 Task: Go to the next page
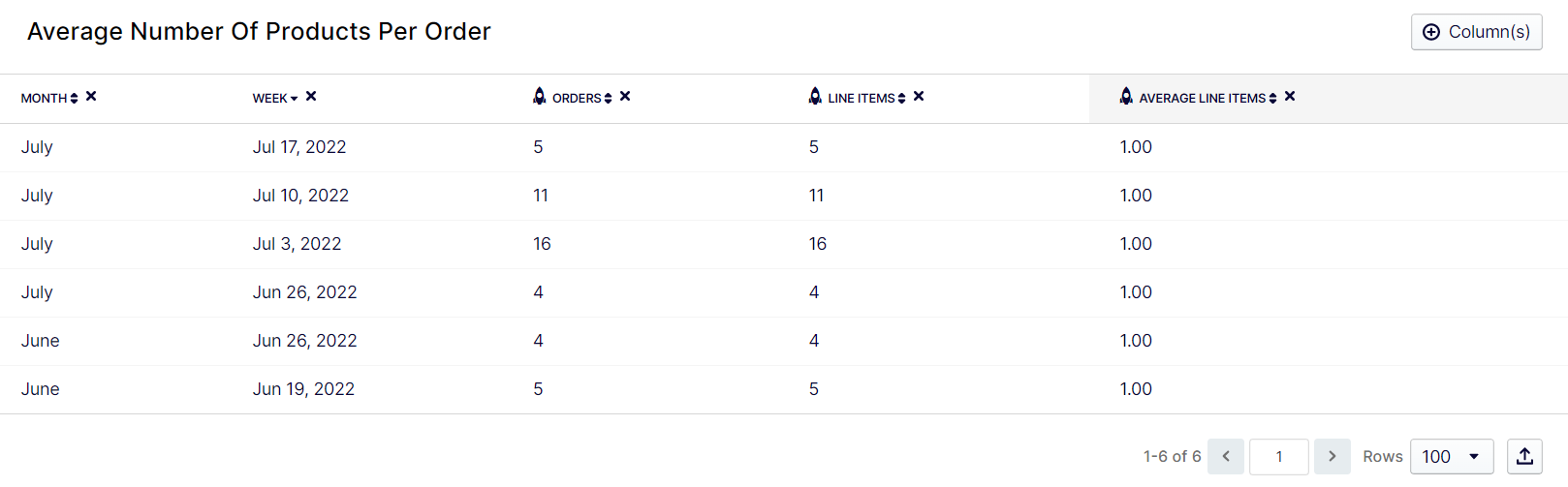1333,456
